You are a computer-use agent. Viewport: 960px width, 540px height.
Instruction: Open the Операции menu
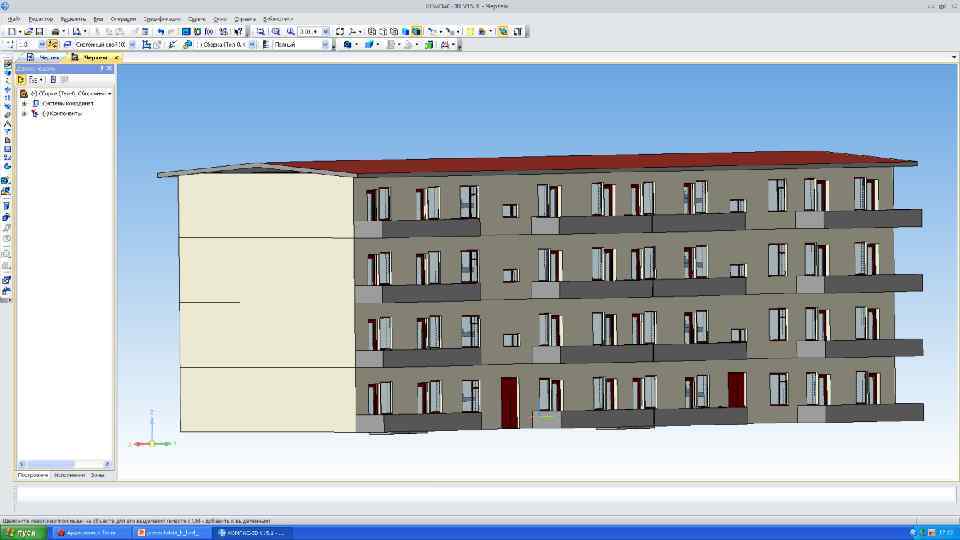pos(123,19)
